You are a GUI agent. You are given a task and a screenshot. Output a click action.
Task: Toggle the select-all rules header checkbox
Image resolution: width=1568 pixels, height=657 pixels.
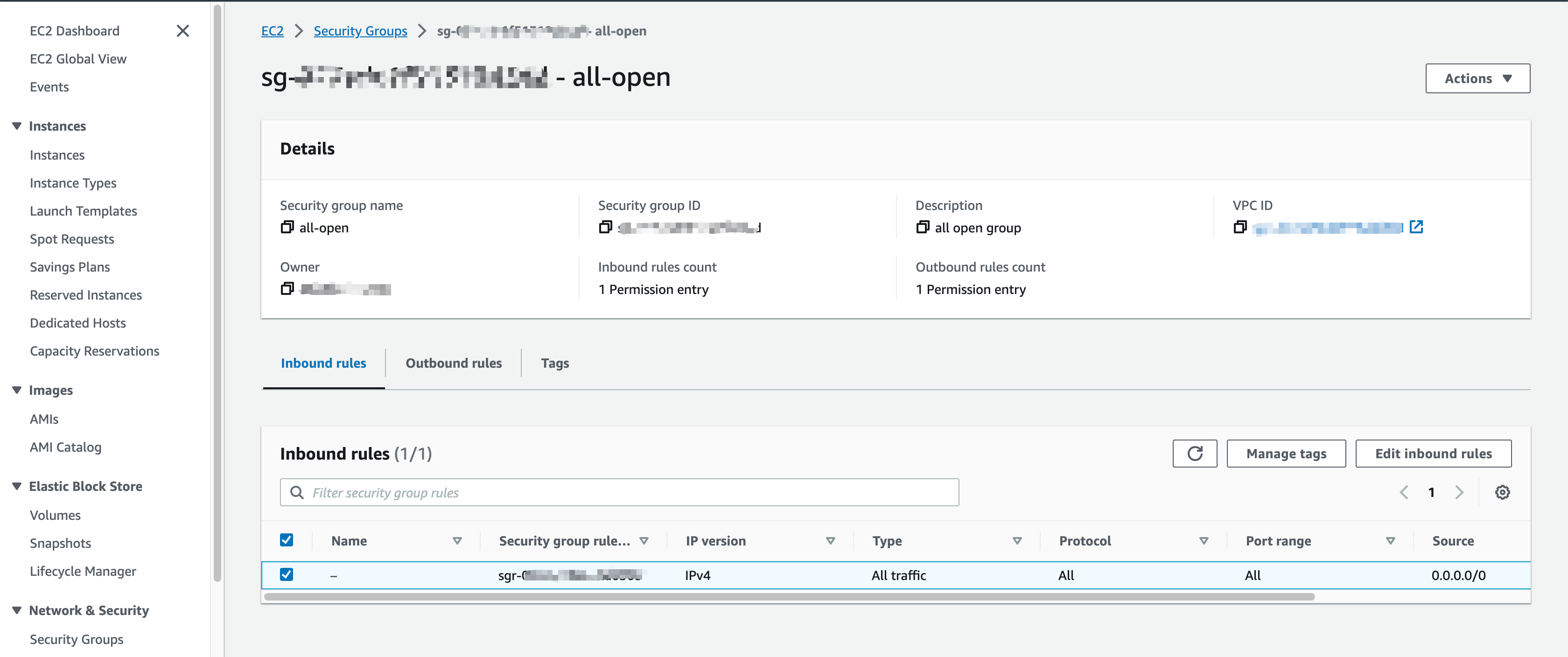pos(287,540)
